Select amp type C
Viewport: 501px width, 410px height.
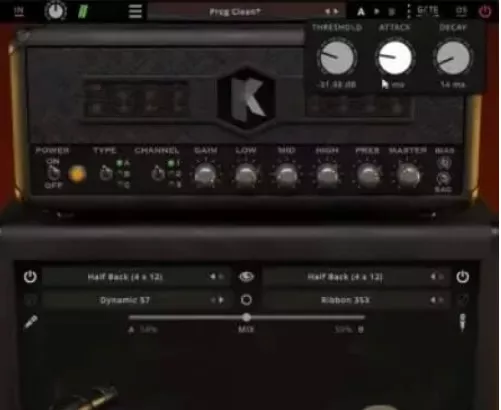pyautogui.click(x=123, y=184)
